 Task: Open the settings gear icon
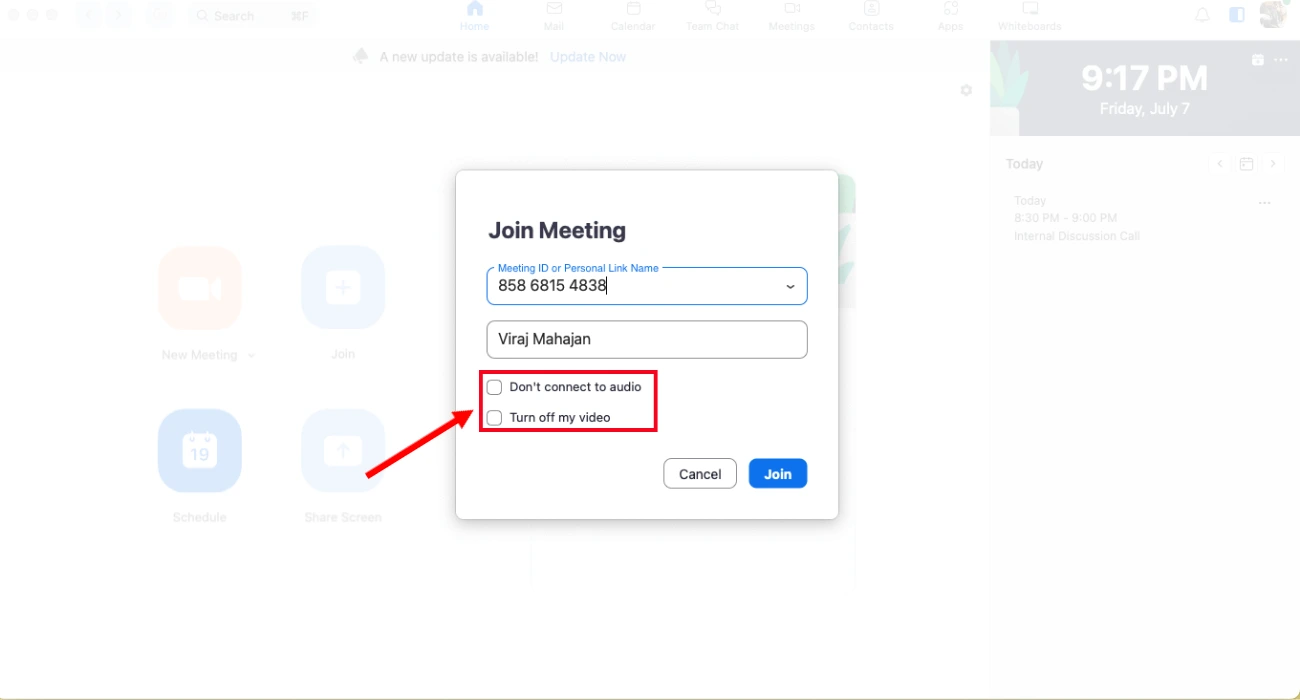pos(966,90)
